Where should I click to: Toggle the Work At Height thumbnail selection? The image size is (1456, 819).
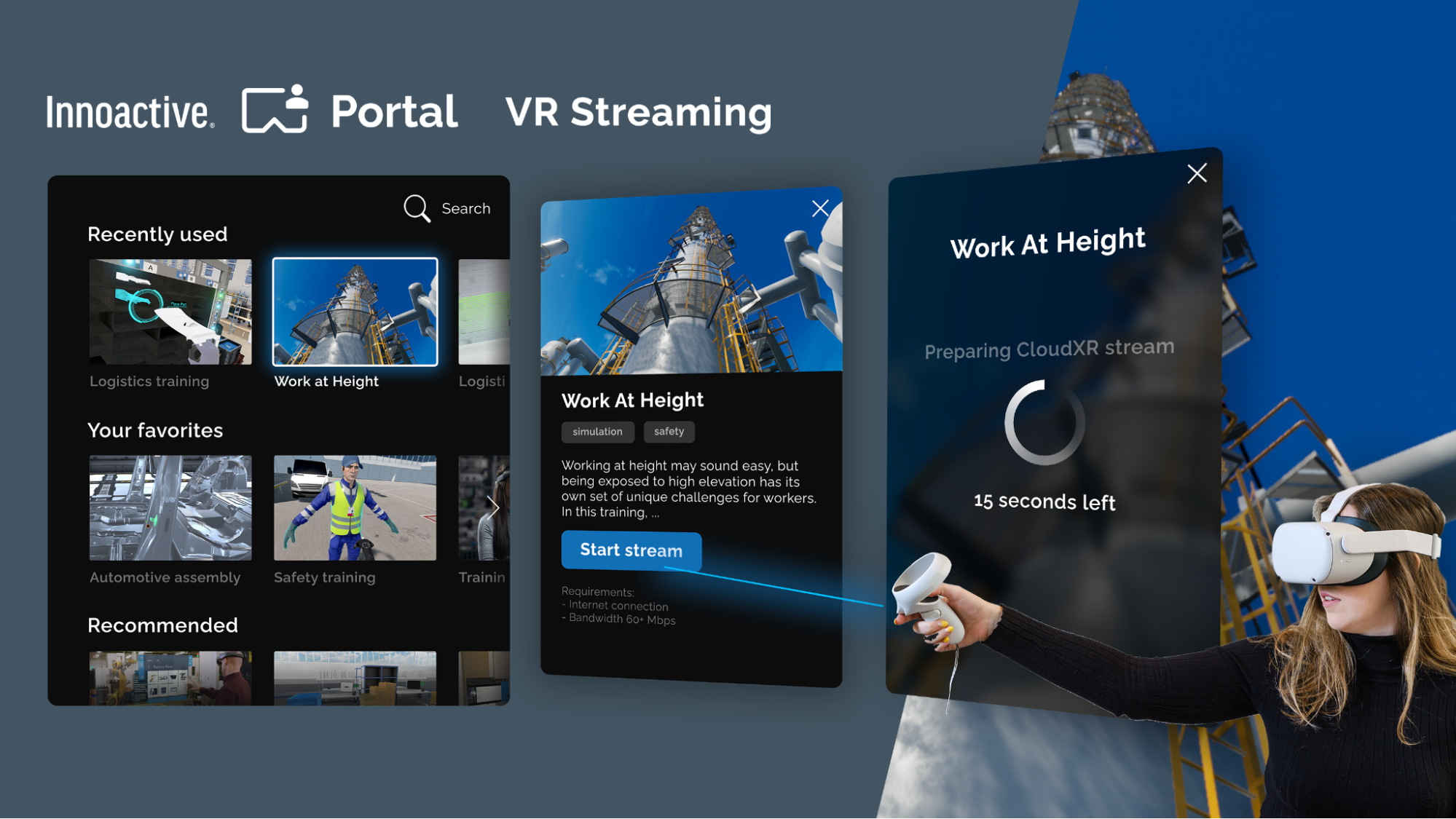point(354,312)
